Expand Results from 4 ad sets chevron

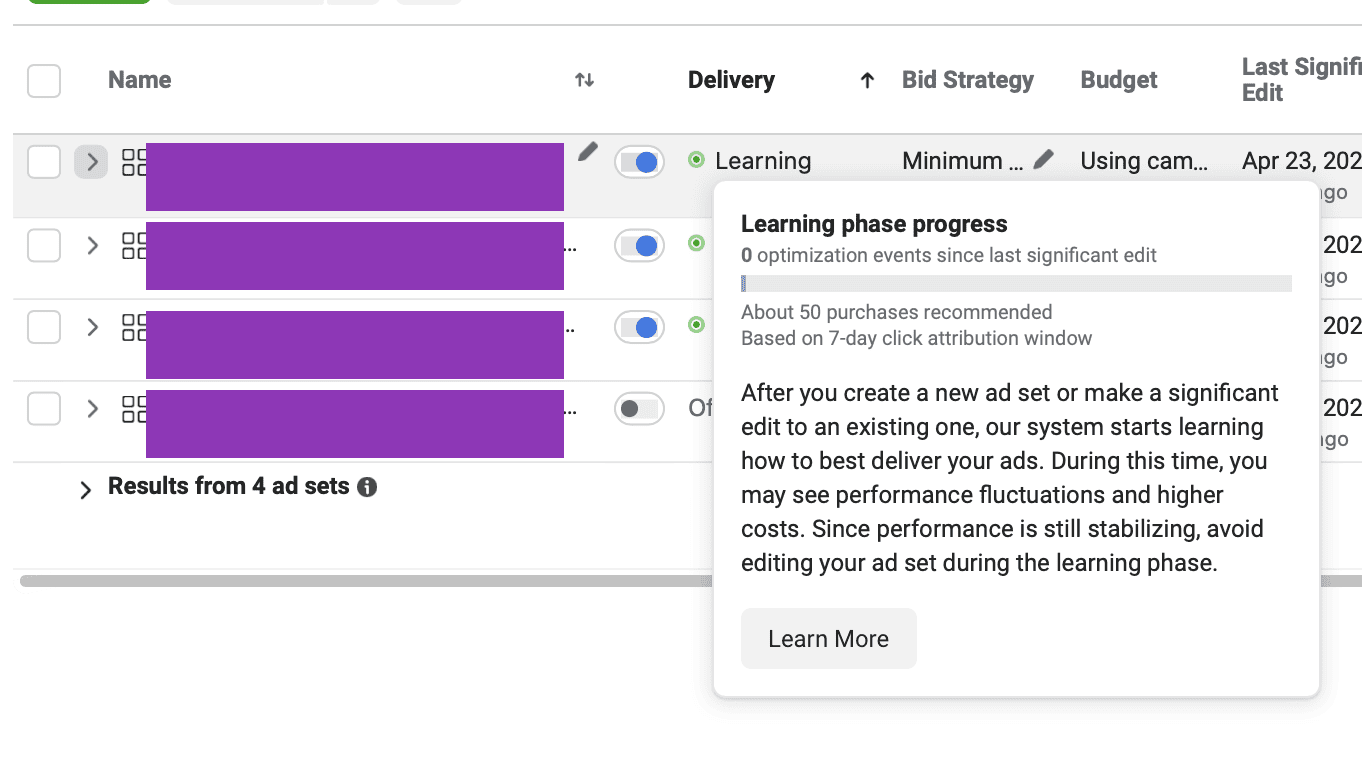[x=86, y=489]
